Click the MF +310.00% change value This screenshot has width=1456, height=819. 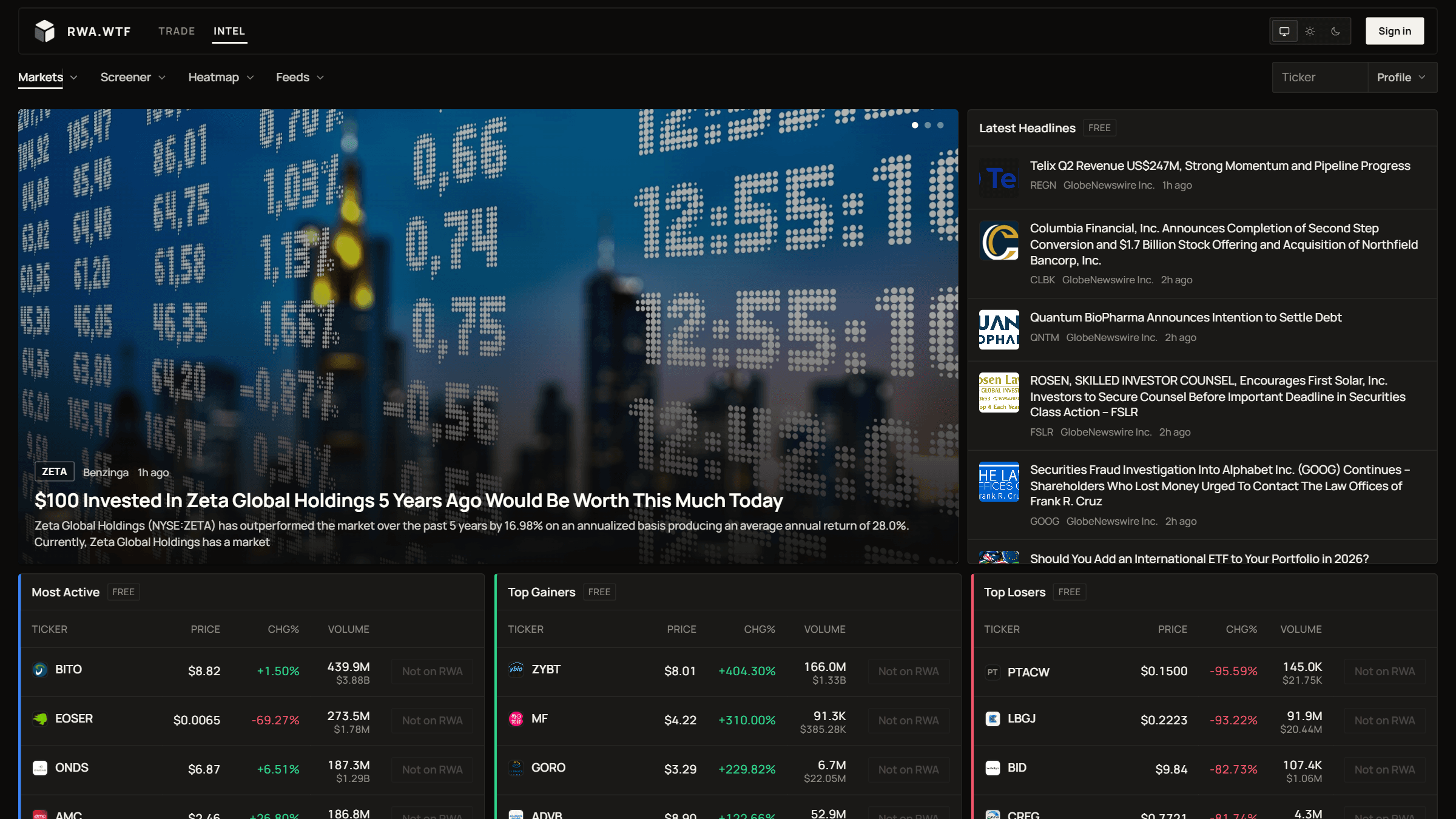[x=747, y=721]
